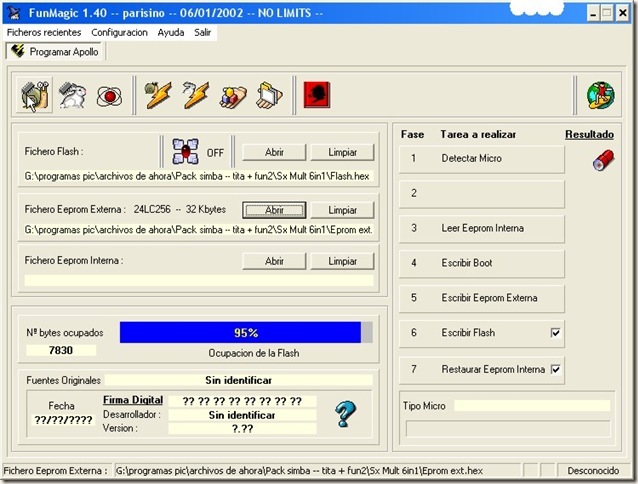Click Limpiar for Fichero Eeprom Interna
638x484 pixels.
pyautogui.click(x=342, y=261)
